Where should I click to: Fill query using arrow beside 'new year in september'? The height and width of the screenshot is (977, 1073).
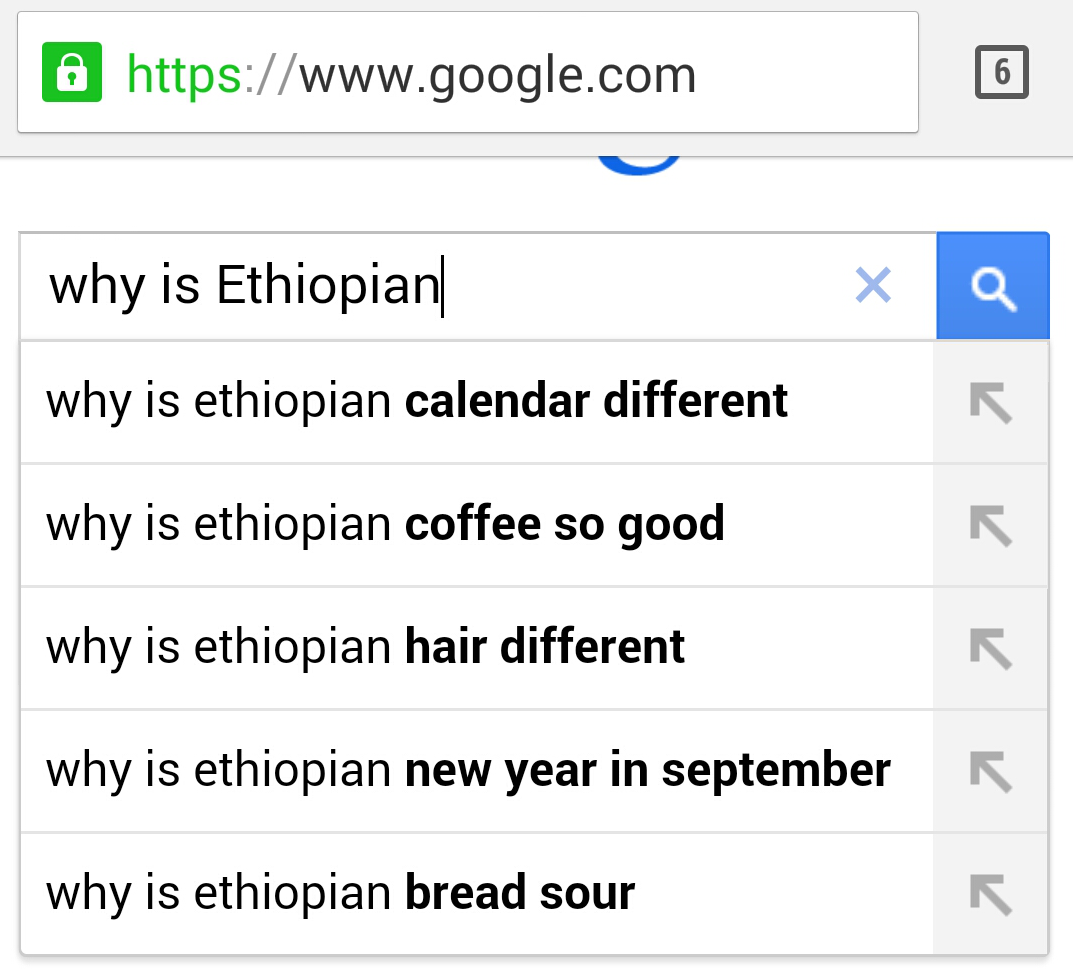pos(990,772)
